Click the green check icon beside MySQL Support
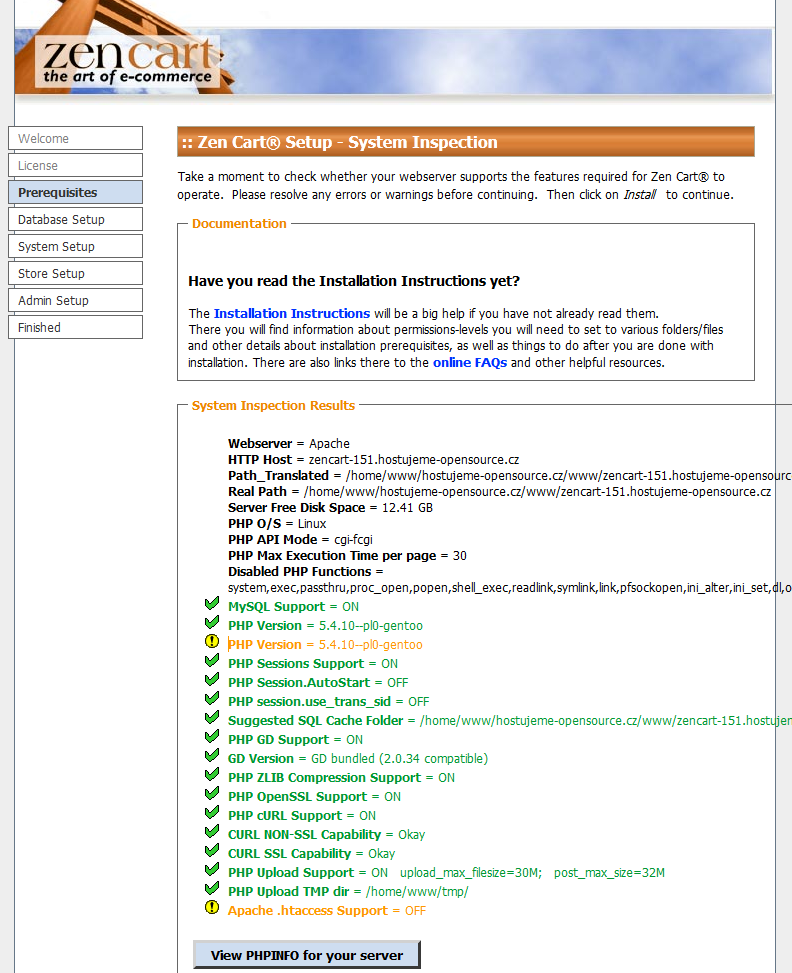This screenshot has width=792, height=973. click(x=212, y=603)
